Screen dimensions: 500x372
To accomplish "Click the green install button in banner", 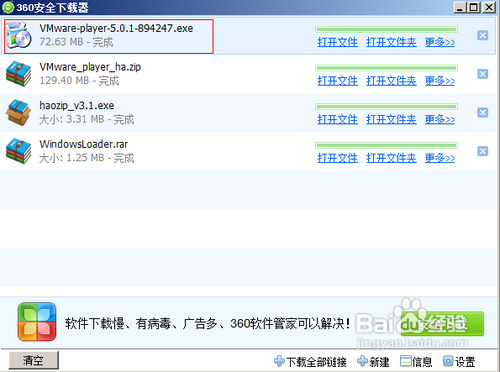I will click(x=442, y=323).
